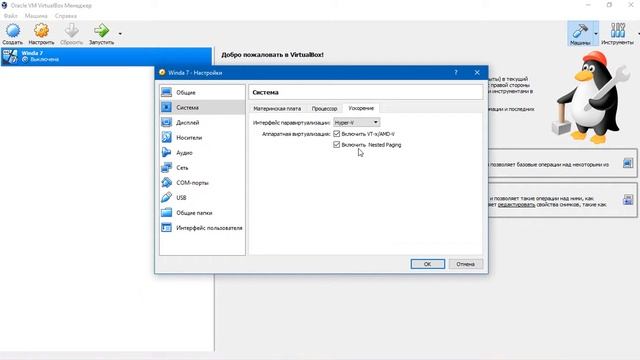Viewport: 640px width, 360px height.
Task: Click the VirtualBox app icon in title bar
Action: pos(4,5)
